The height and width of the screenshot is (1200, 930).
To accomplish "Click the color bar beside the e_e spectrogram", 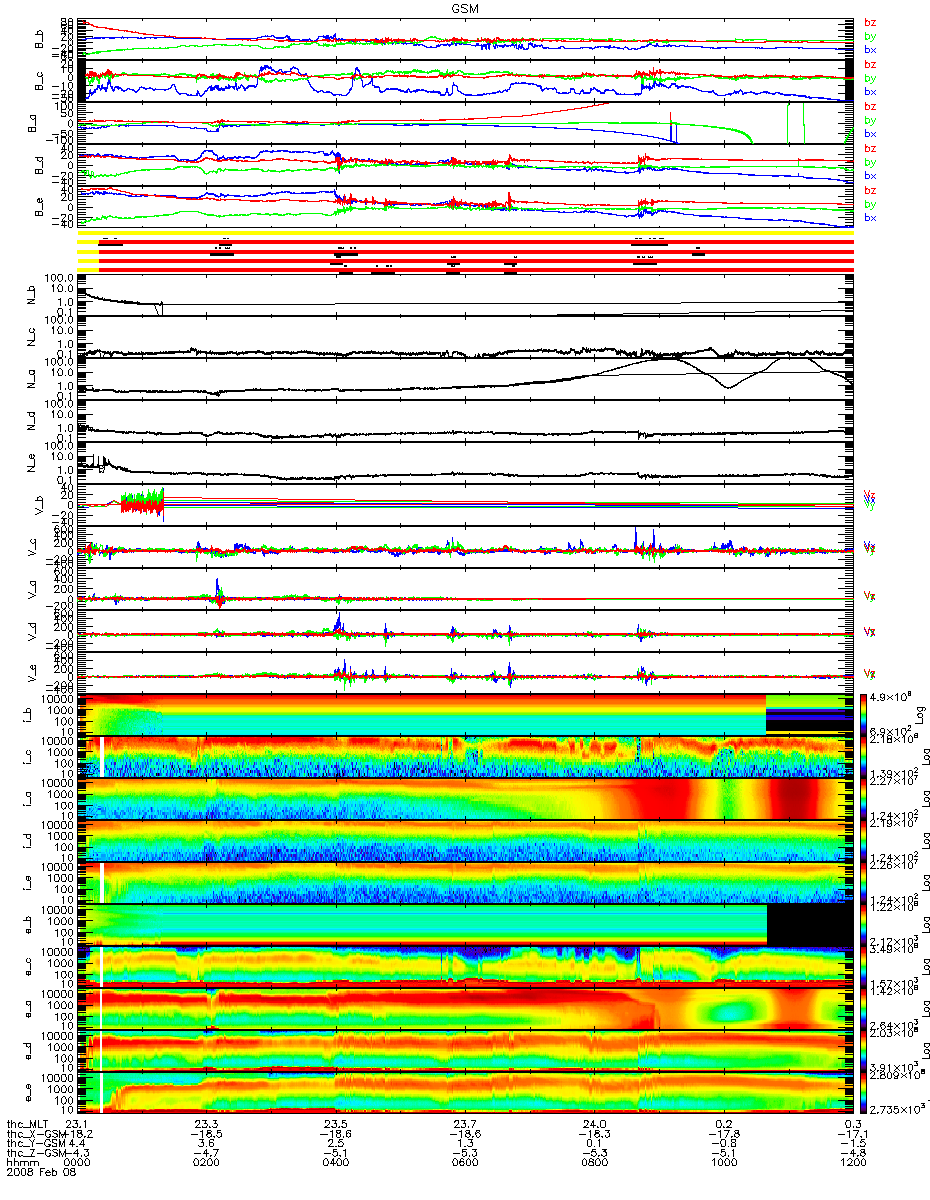I will click(x=864, y=1092).
